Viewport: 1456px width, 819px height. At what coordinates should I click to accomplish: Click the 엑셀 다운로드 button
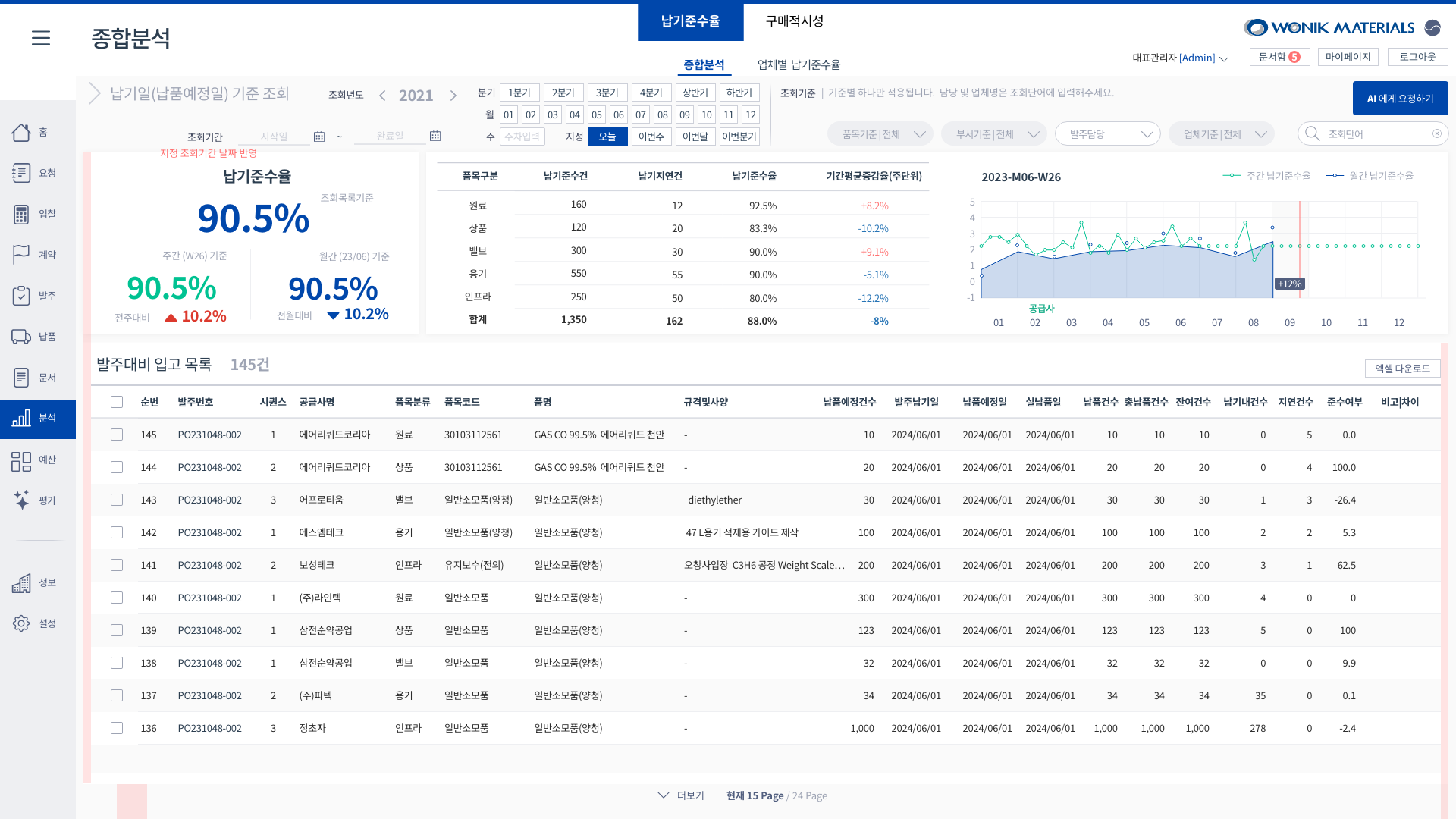tap(1402, 369)
